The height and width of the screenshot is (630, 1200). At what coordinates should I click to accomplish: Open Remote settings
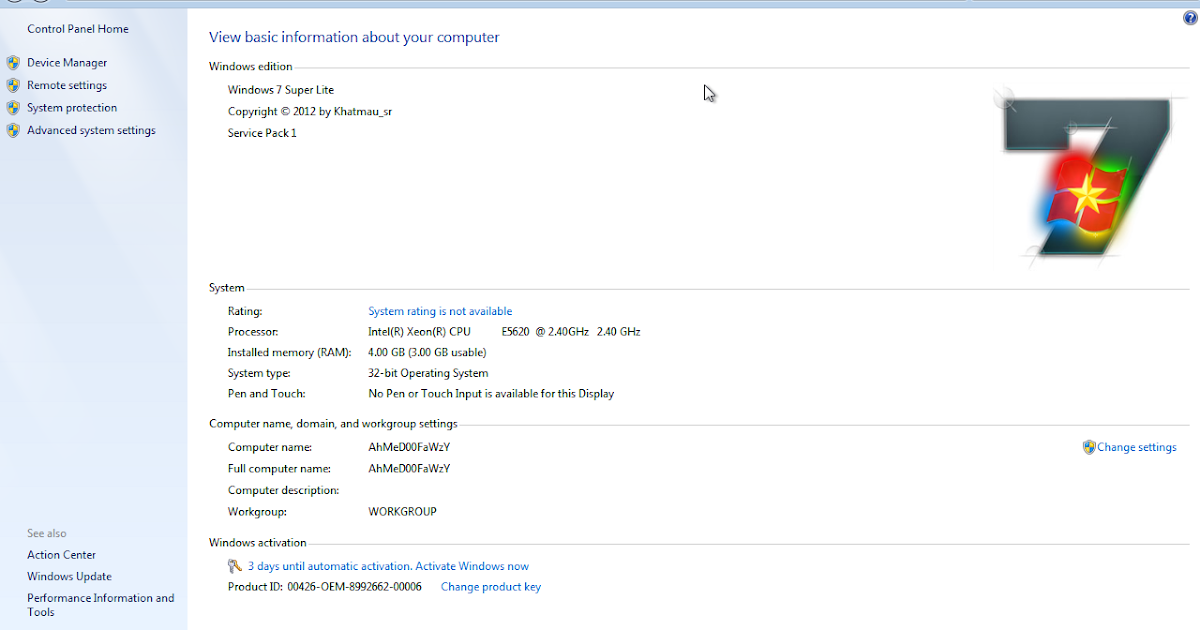point(67,85)
